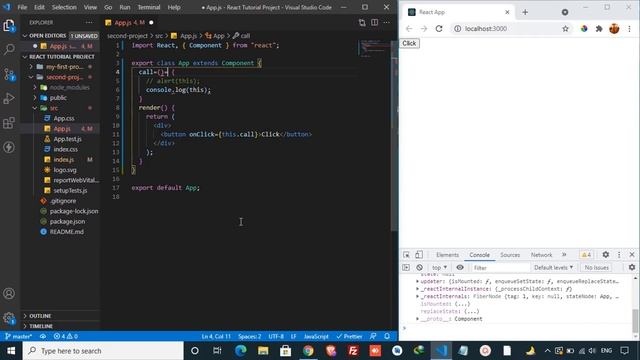Select the App.js editor tab

129,22
